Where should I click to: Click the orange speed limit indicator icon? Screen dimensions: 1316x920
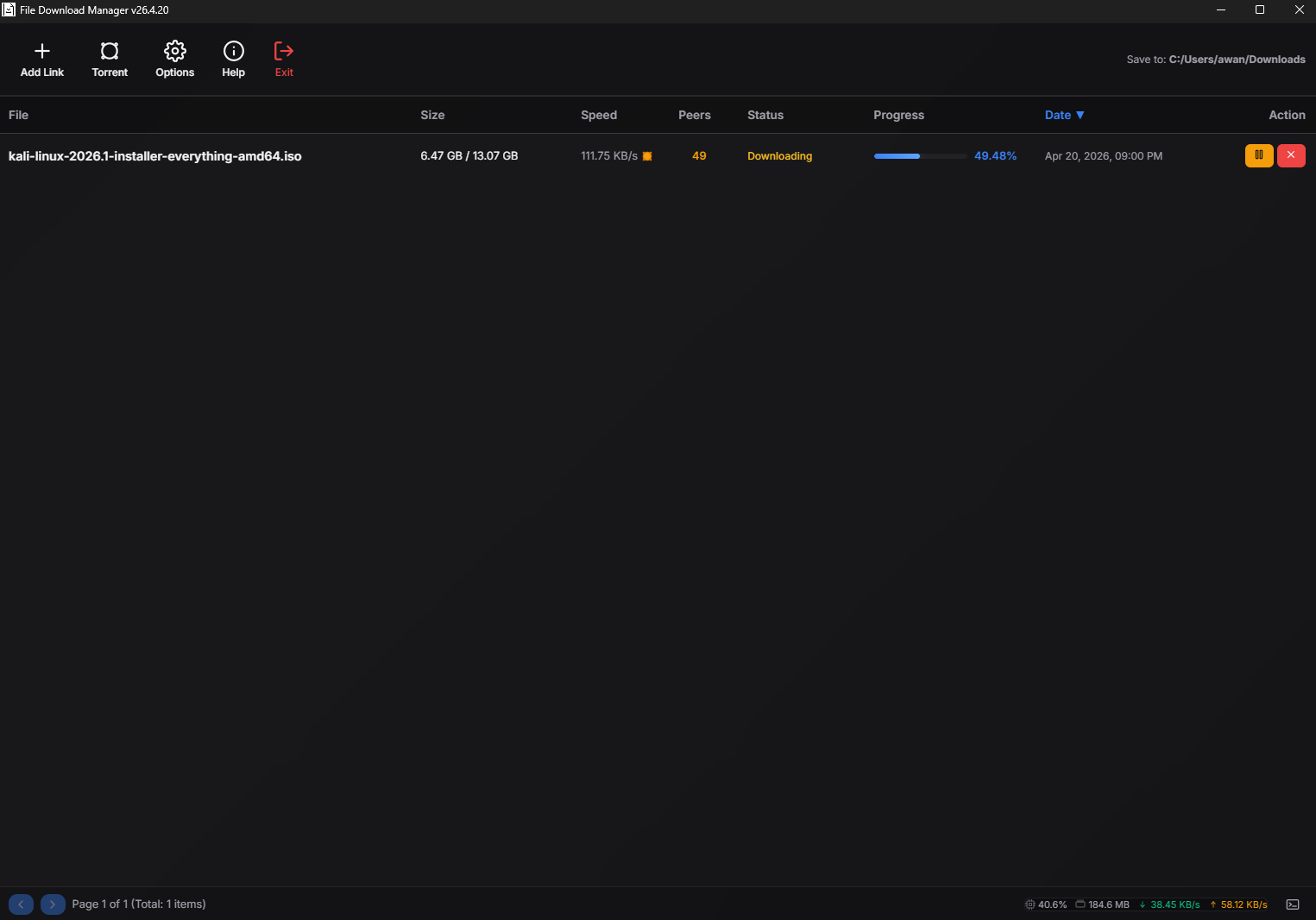point(647,156)
